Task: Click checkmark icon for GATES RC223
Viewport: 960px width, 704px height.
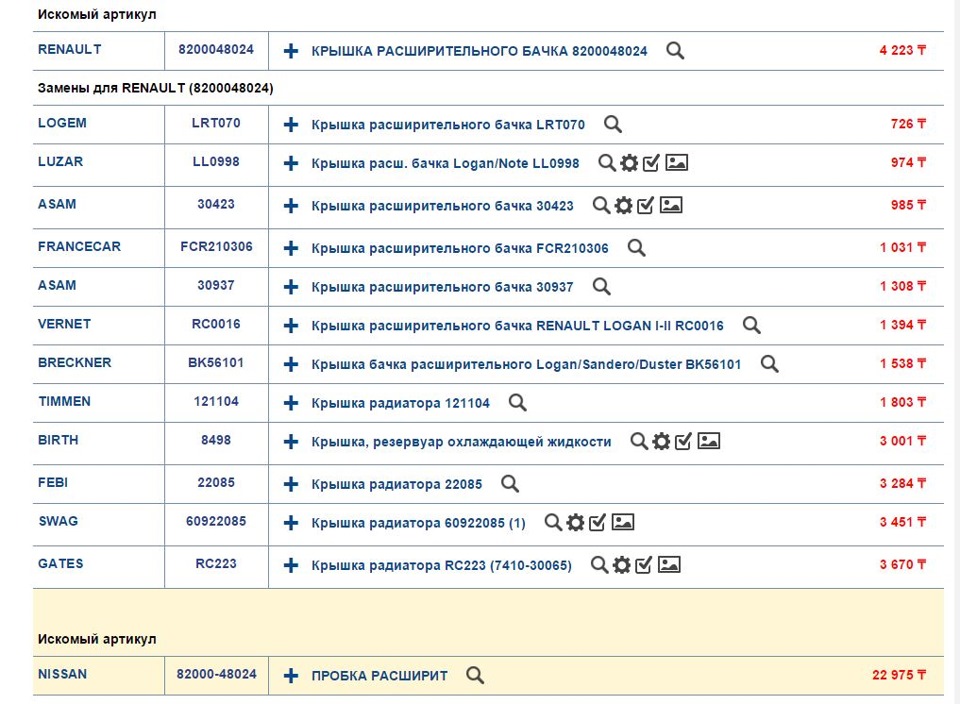Action: 644,565
